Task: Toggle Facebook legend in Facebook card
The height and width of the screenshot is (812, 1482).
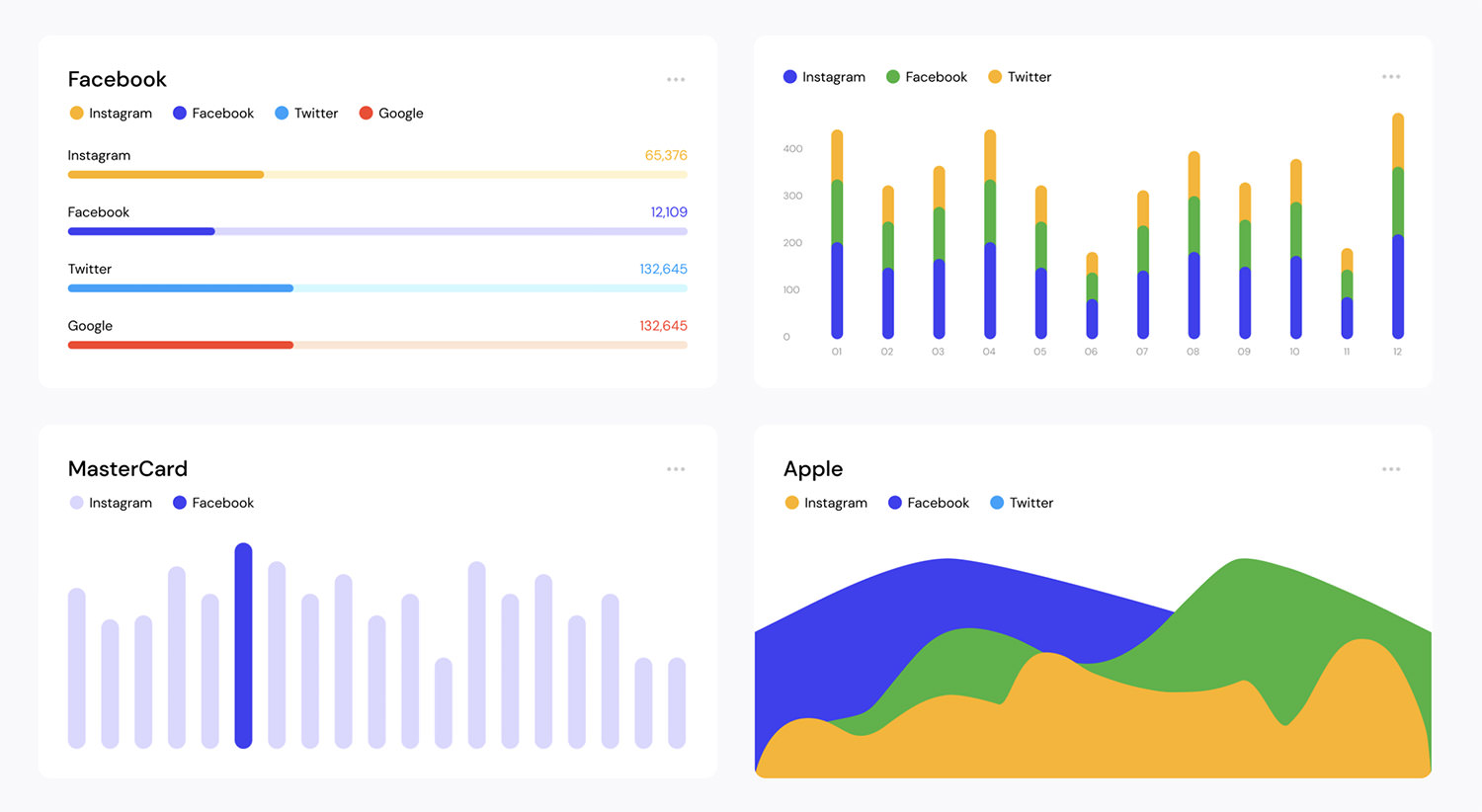Action: (213, 114)
